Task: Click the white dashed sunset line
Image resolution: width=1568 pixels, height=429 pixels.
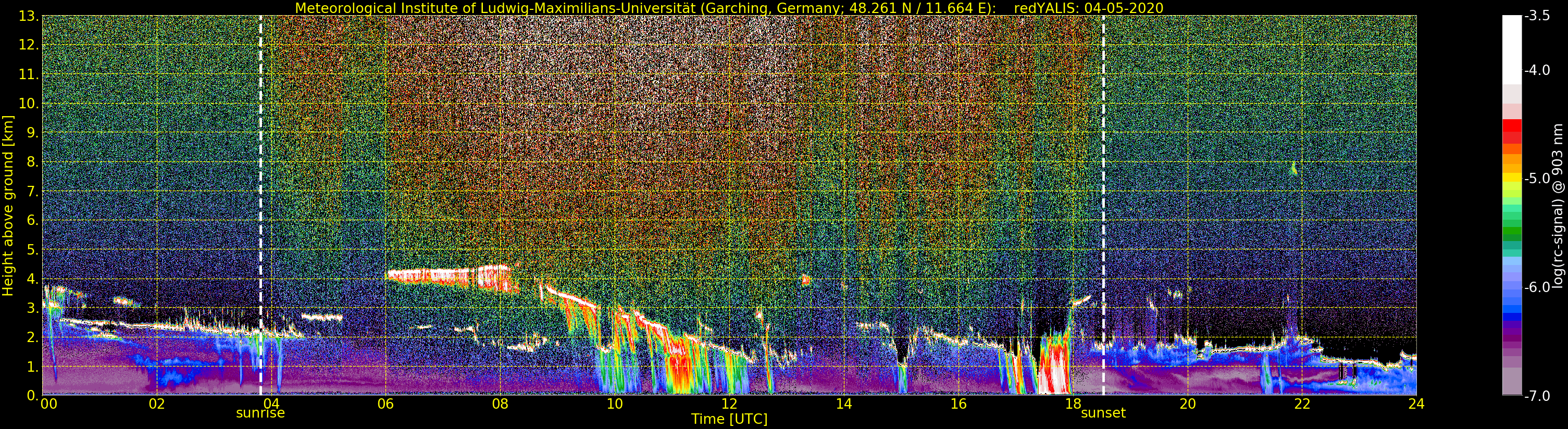Action: (x=1103, y=205)
